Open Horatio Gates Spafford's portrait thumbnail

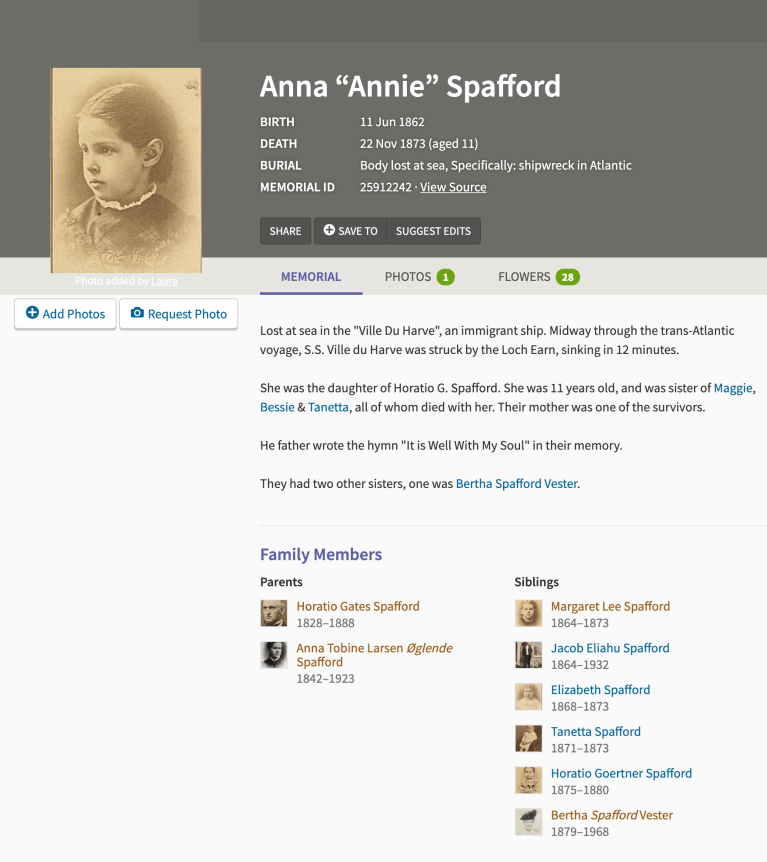273,613
